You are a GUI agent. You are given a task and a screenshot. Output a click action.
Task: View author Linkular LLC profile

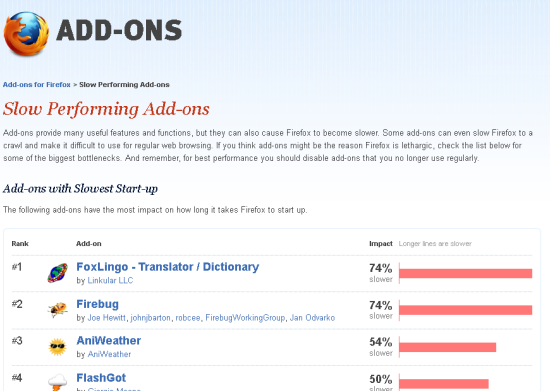(x=110, y=281)
